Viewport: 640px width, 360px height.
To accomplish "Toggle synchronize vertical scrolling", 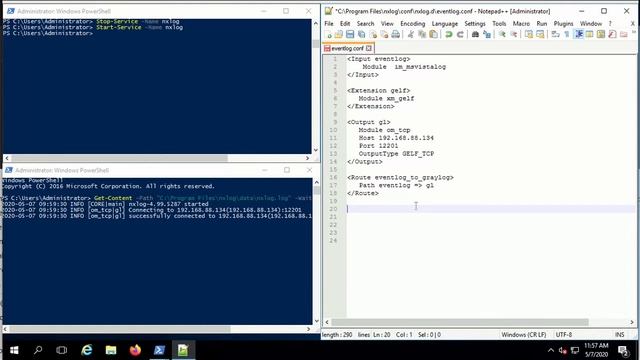I will [529, 35].
